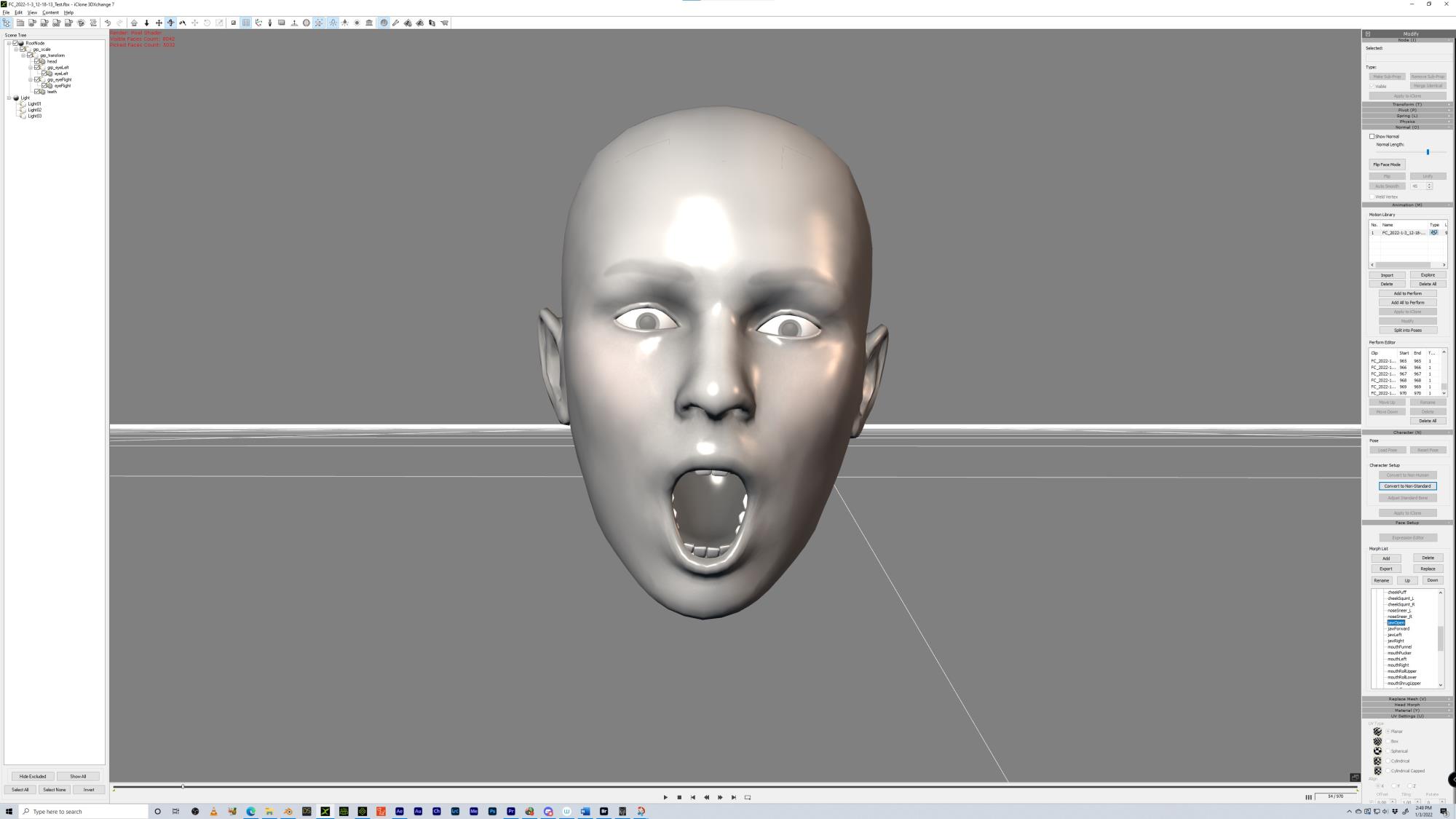Open the Content menu

click(x=50, y=12)
